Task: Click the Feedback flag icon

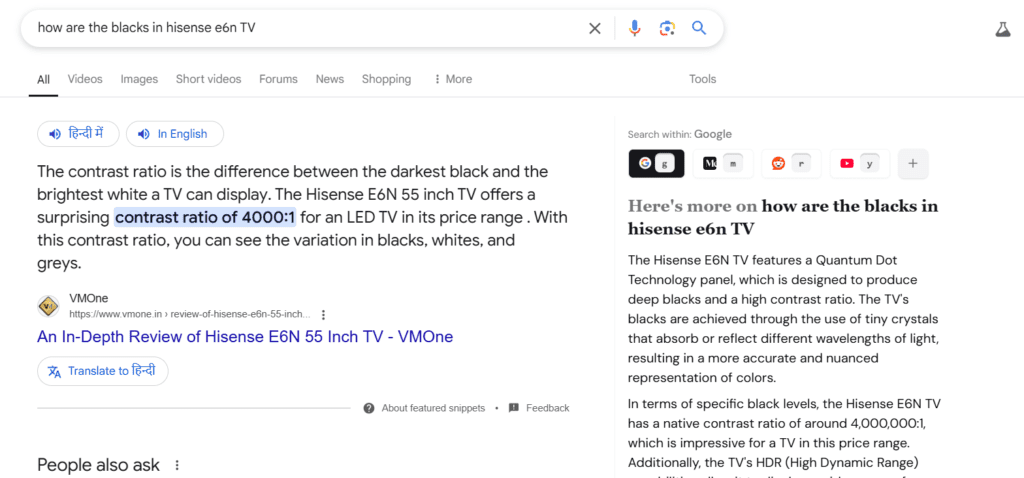Action: click(514, 407)
